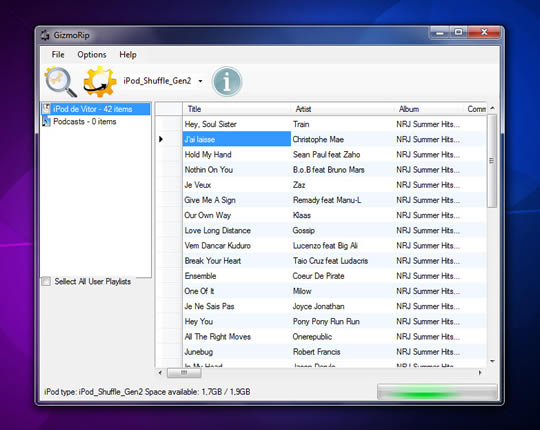Select the song J'ai laisse
Screen dimensions: 540x430
point(236,139)
